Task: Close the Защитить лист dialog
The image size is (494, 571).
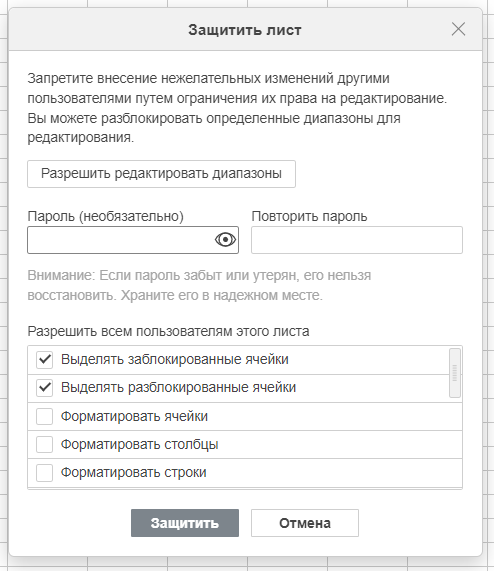Action: coord(458,29)
